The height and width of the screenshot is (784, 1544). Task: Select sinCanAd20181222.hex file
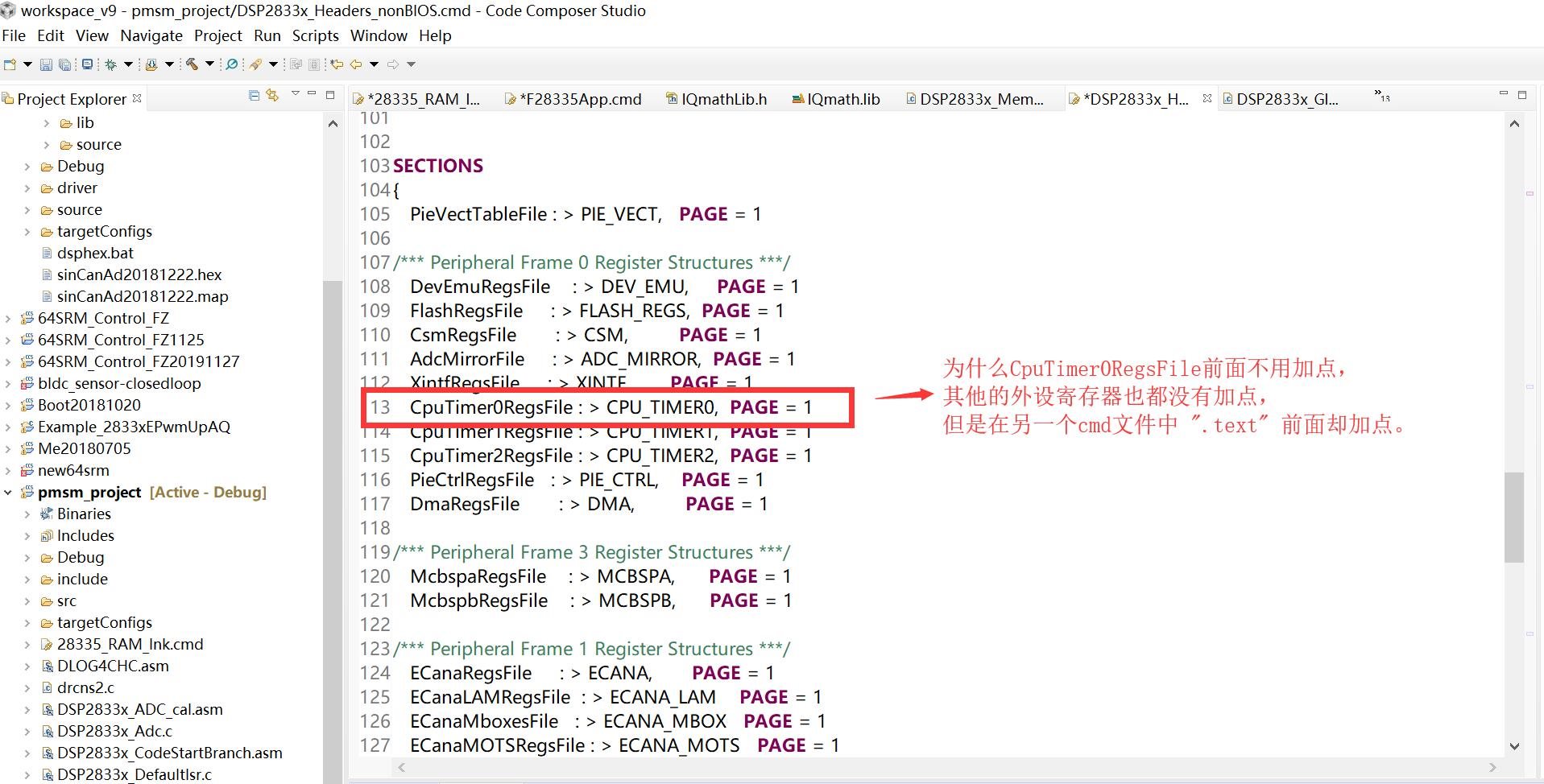coord(139,274)
